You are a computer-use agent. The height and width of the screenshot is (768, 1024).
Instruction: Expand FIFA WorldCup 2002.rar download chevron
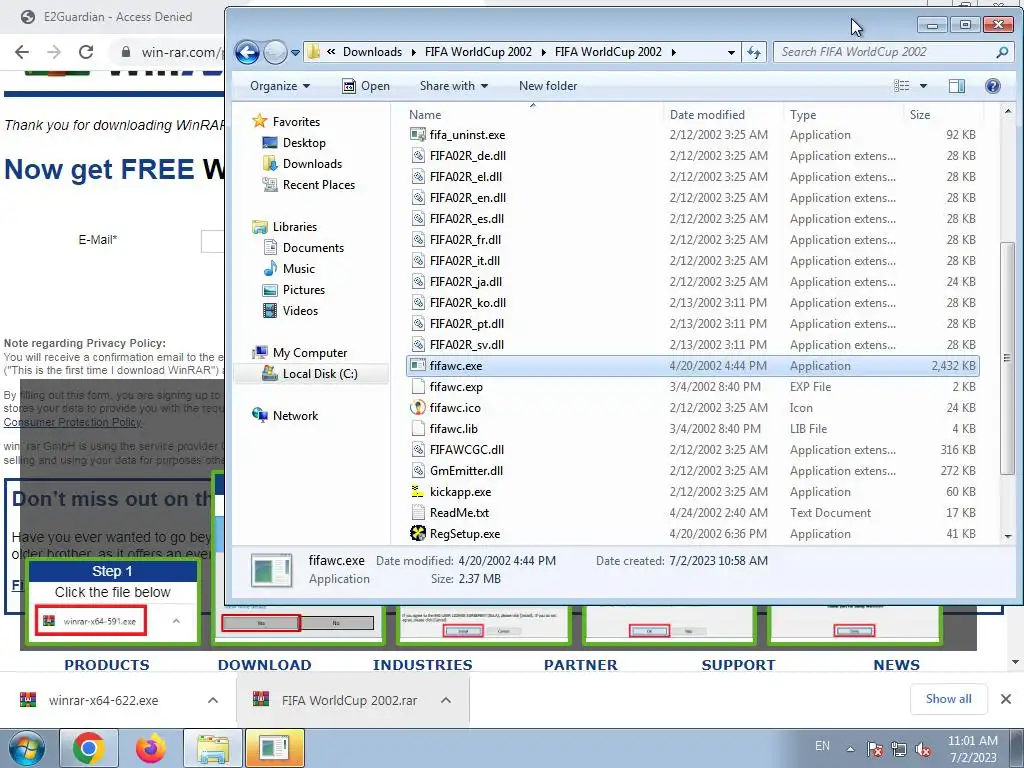445,700
